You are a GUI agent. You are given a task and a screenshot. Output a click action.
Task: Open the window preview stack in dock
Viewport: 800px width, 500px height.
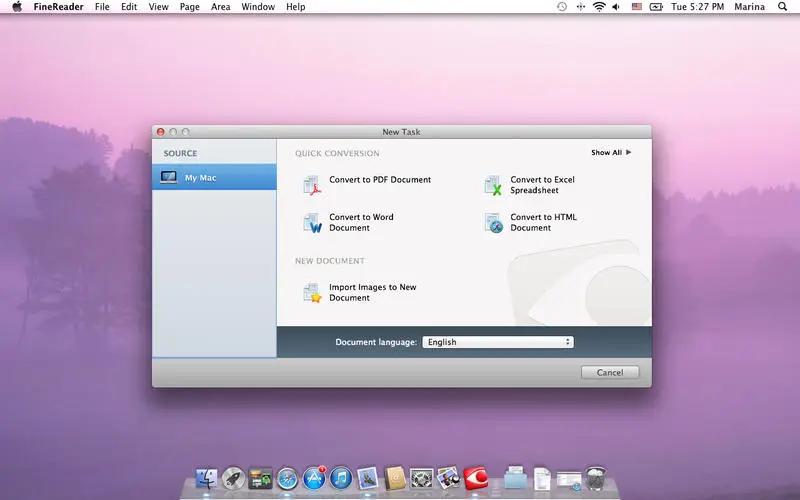tap(569, 480)
